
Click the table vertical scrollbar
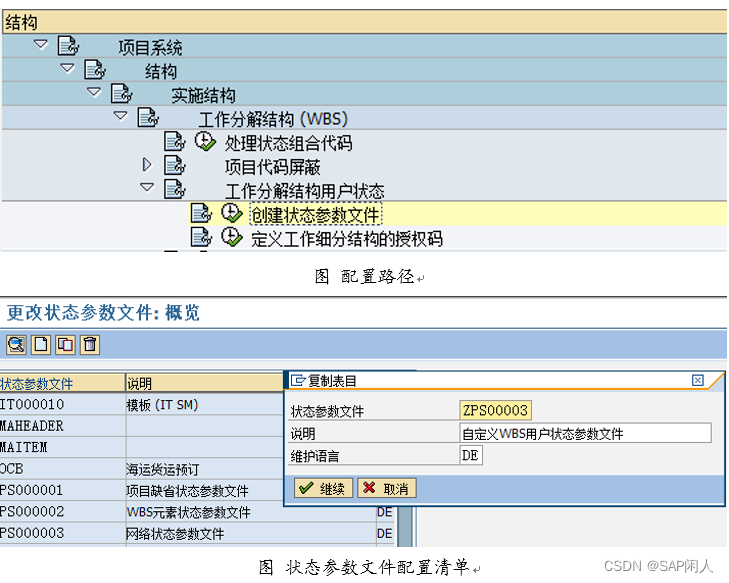coord(405,526)
